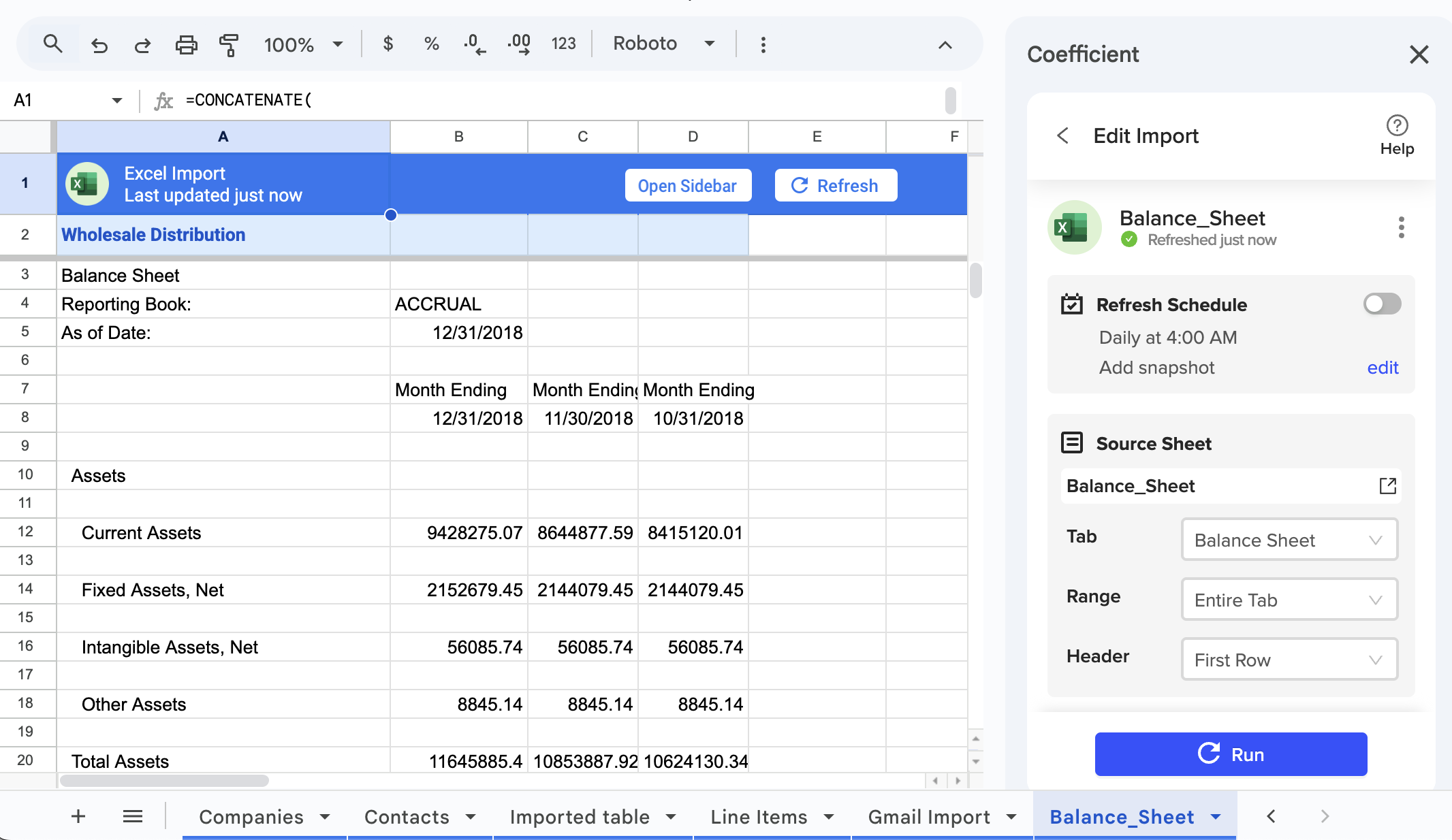
Task: Click the horizontal scrollbar under the sheet
Action: 164,781
